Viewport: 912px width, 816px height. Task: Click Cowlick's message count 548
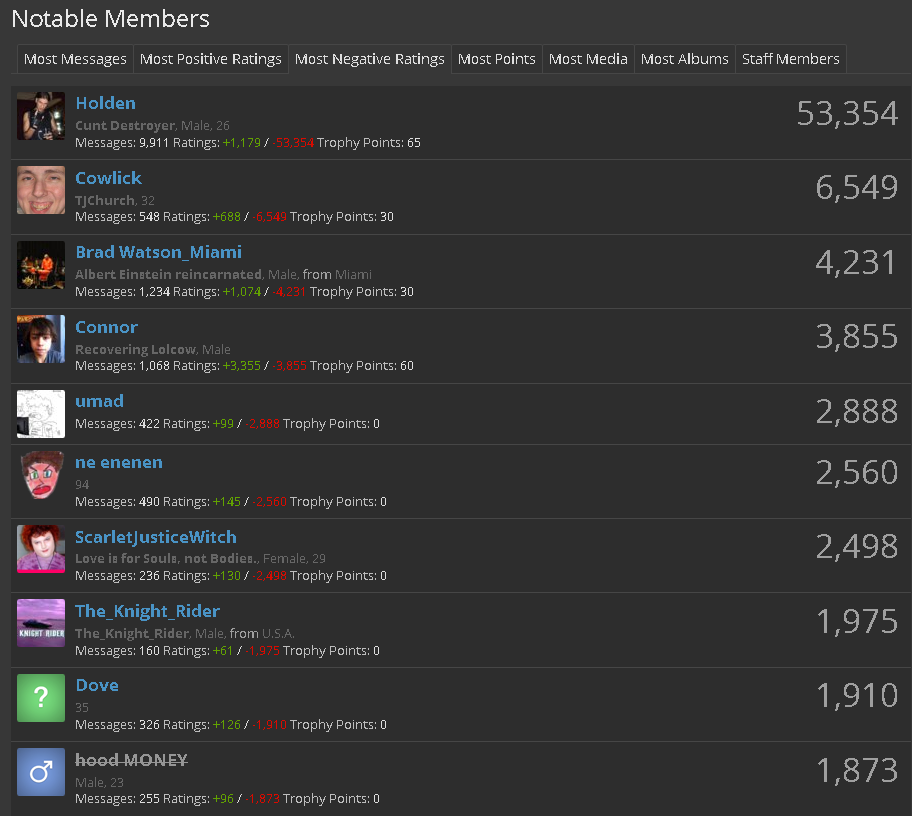[x=149, y=216]
